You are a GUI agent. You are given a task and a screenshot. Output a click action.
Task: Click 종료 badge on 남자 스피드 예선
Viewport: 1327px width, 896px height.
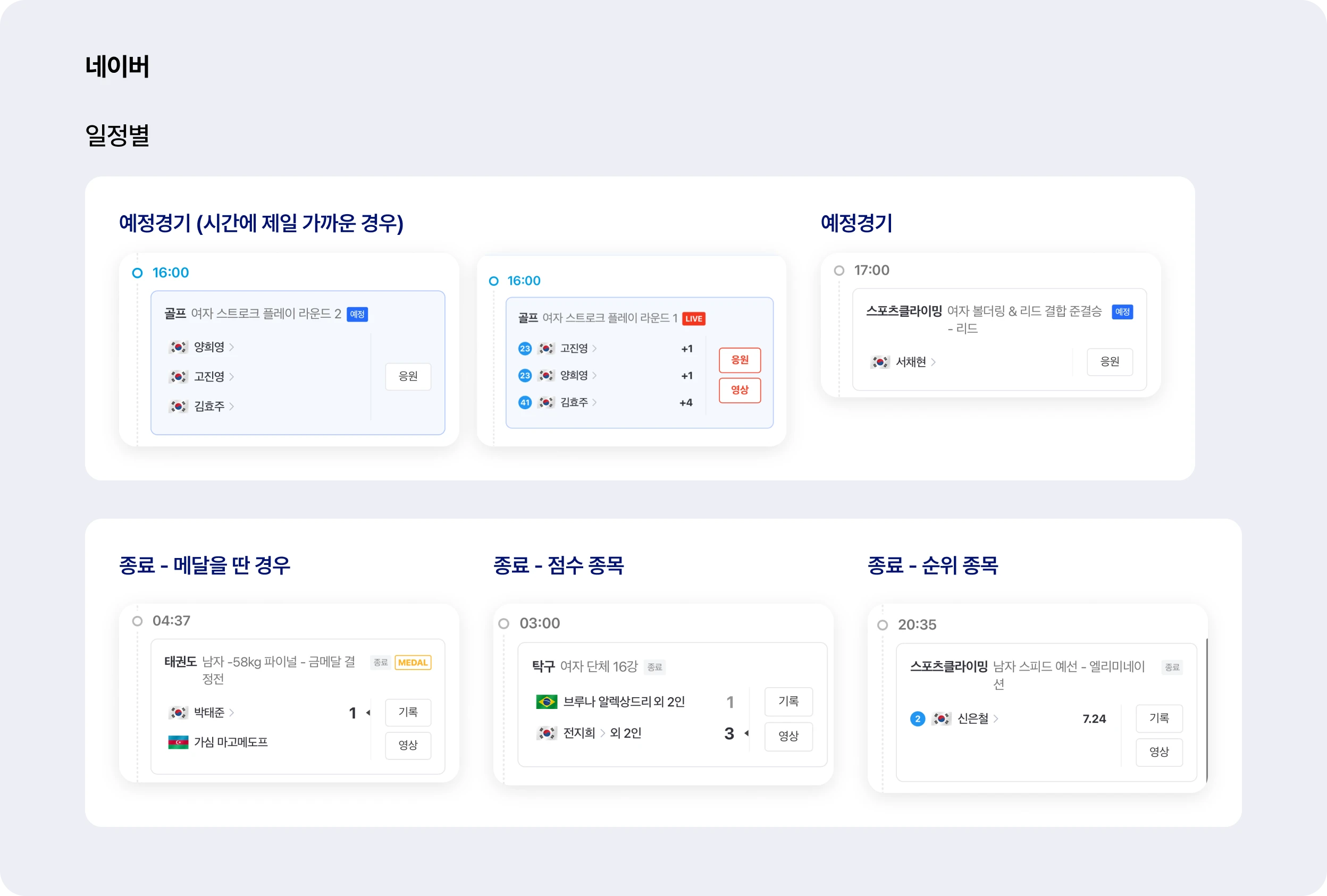1172,667
